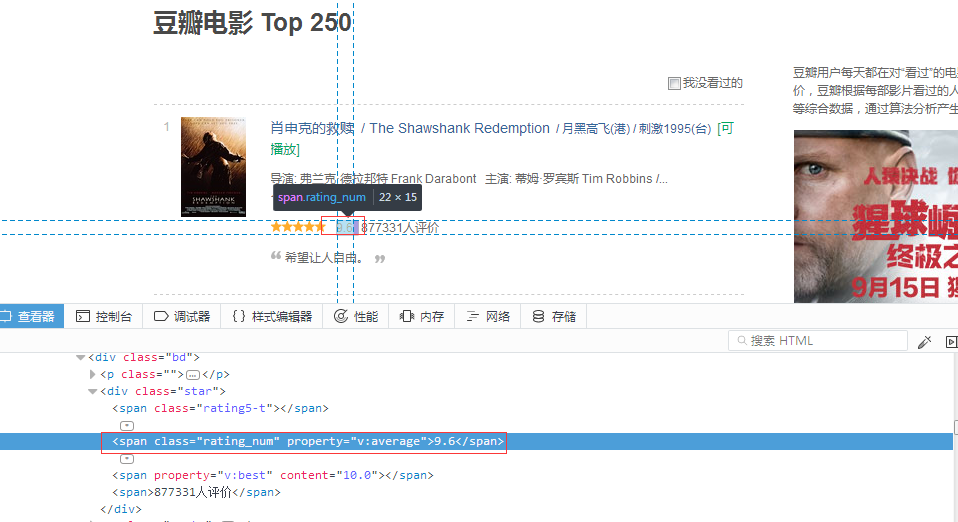Click the gauge icon in 性能 tab
The width and height of the screenshot is (958, 522).
tap(341, 316)
